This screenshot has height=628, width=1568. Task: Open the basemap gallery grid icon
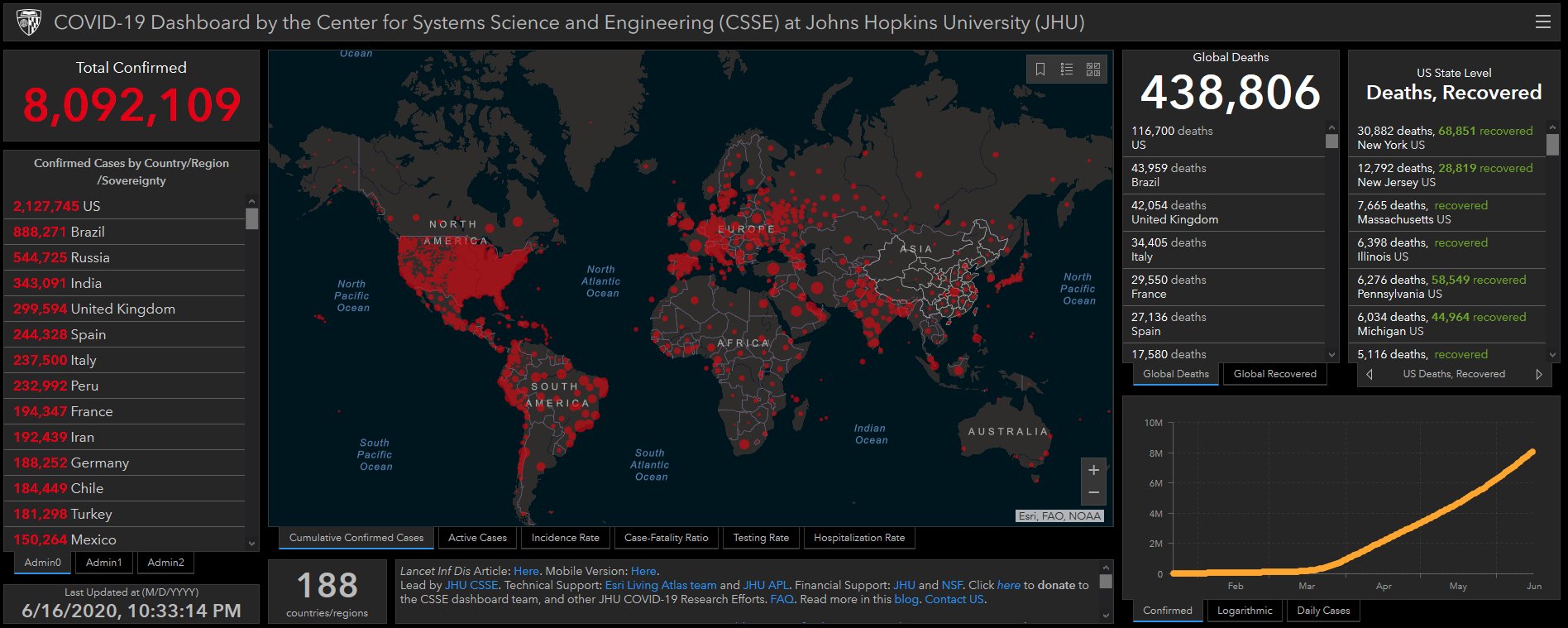(x=1093, y=70)
